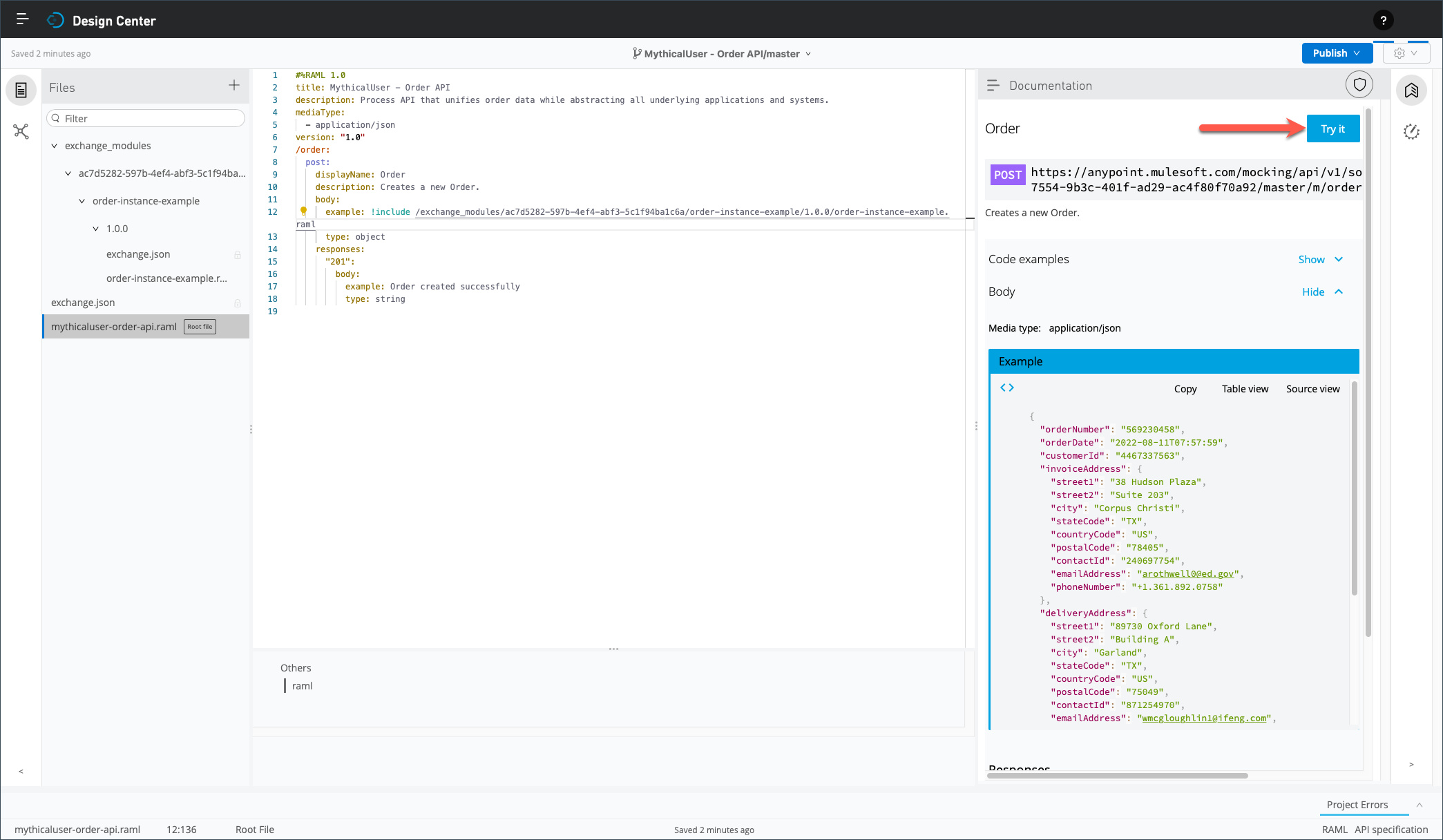Hide the Body section
1443x840 pixels.
[x=1322, y=292]
